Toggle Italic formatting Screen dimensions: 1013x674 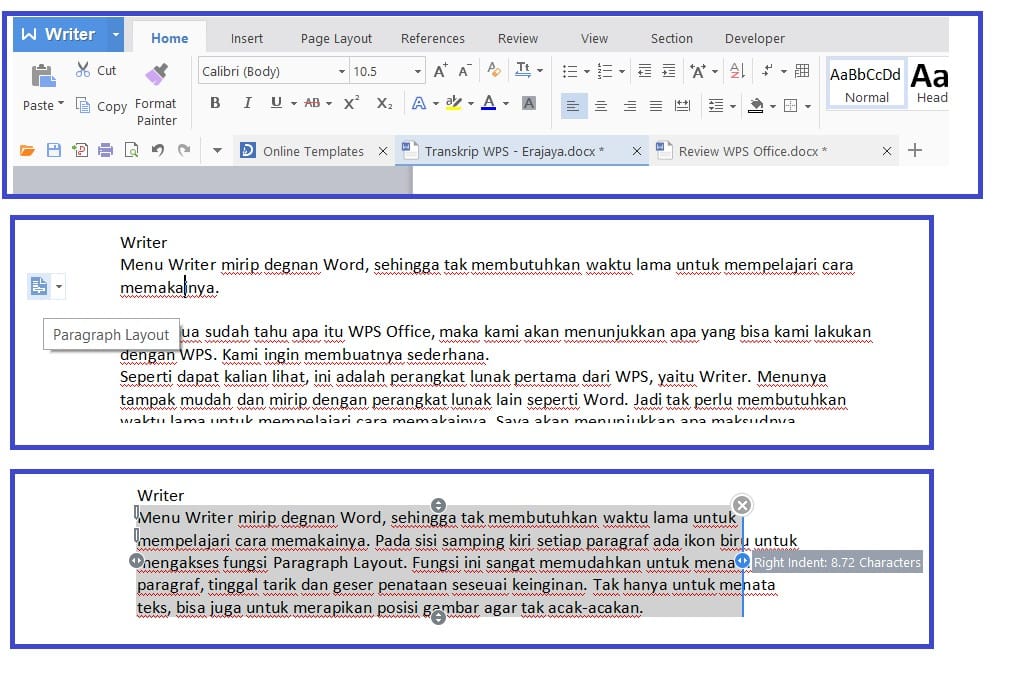247,103
